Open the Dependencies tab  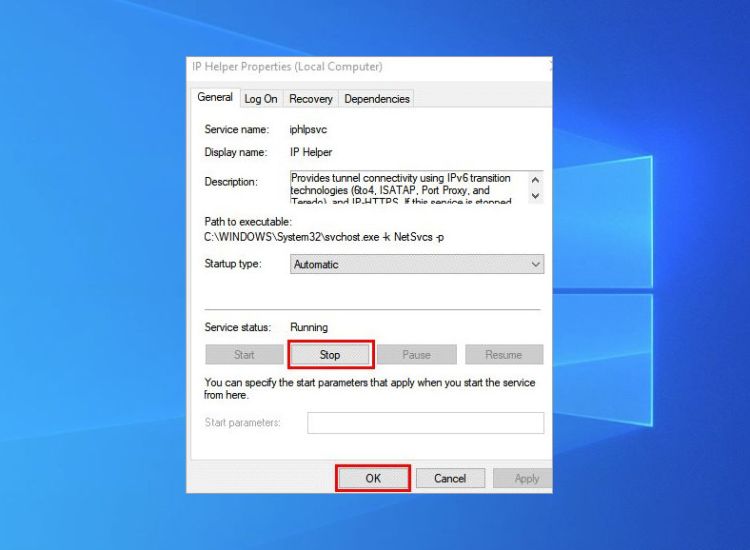coord(377,99)
